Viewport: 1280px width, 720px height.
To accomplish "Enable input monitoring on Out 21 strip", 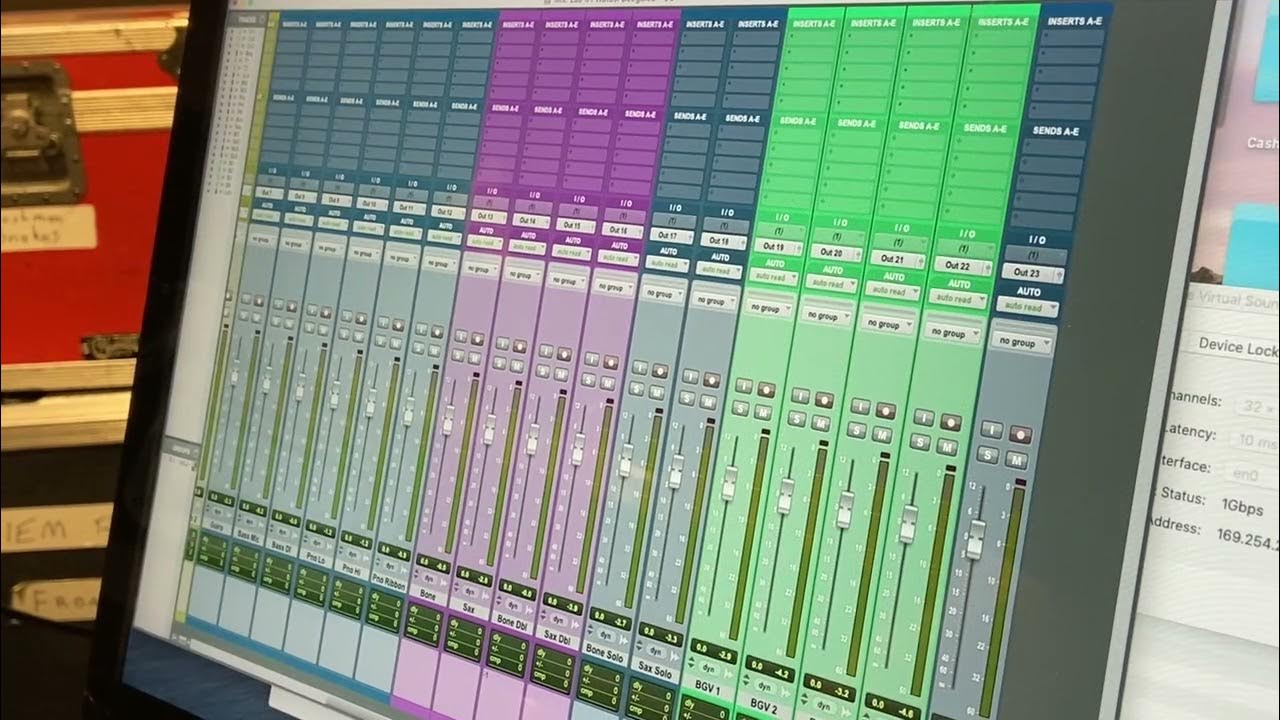I will 860,406.
